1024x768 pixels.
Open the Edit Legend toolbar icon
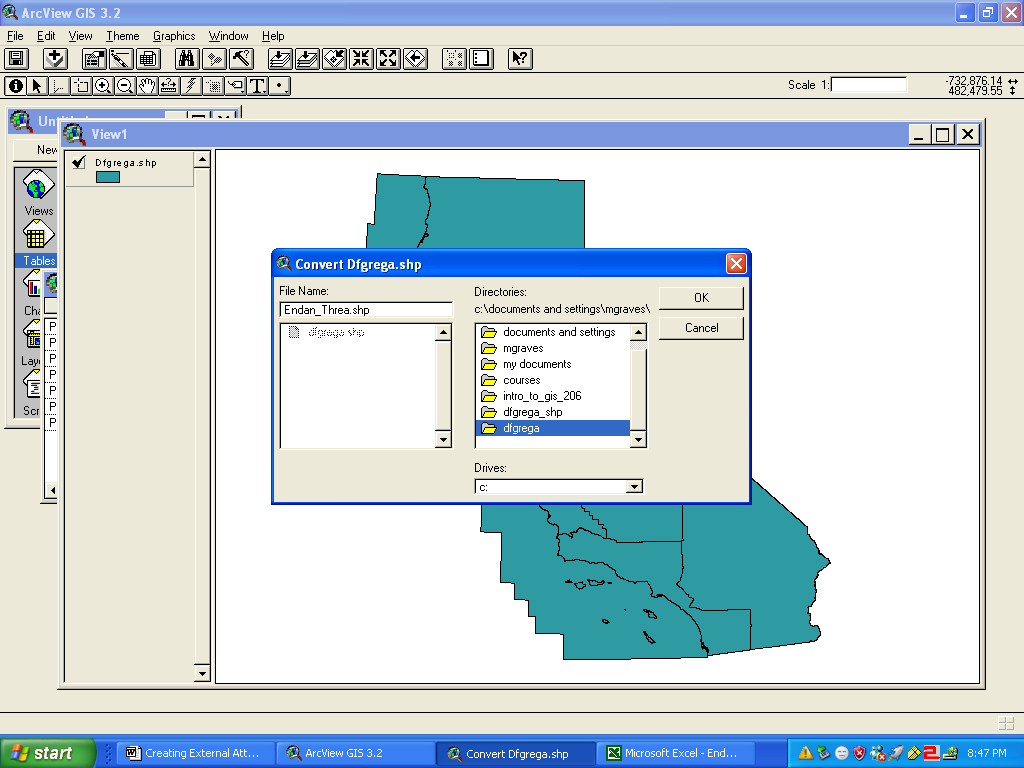click(x=121, y=59)
